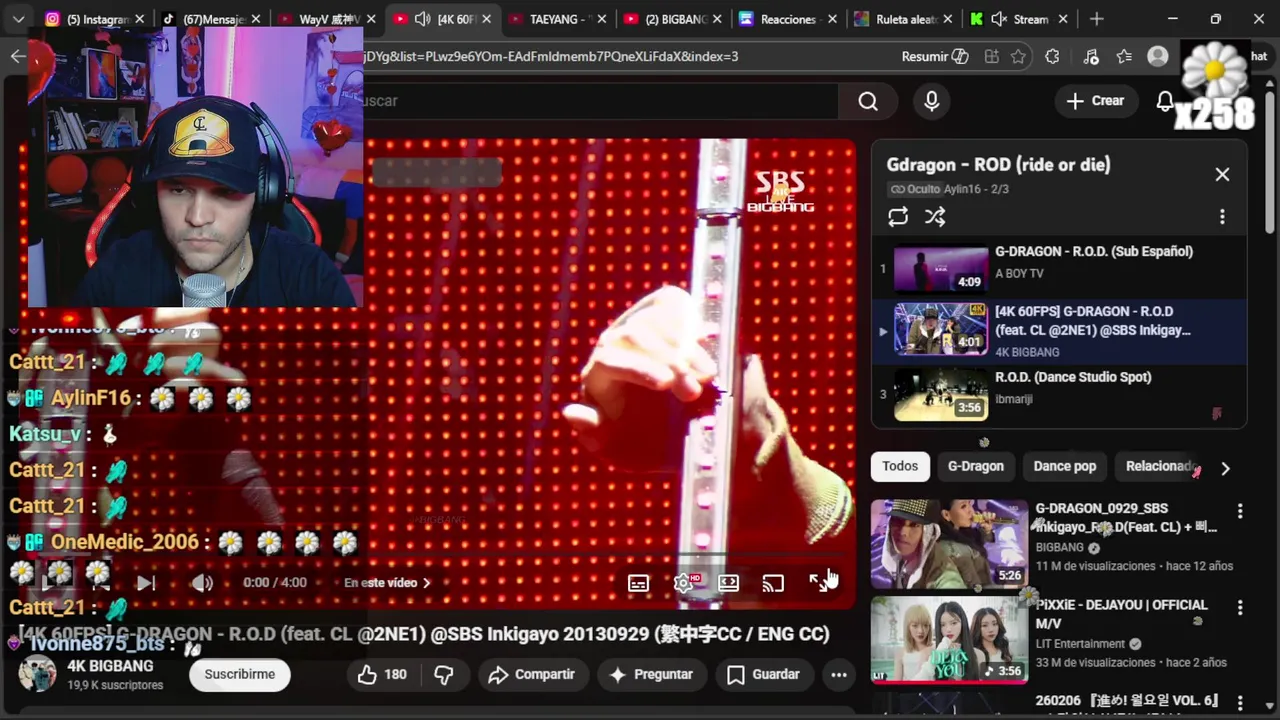Select the G-Dragon filter chip
The width and height of the screenshot is (1280, 720).
point(976,466)
